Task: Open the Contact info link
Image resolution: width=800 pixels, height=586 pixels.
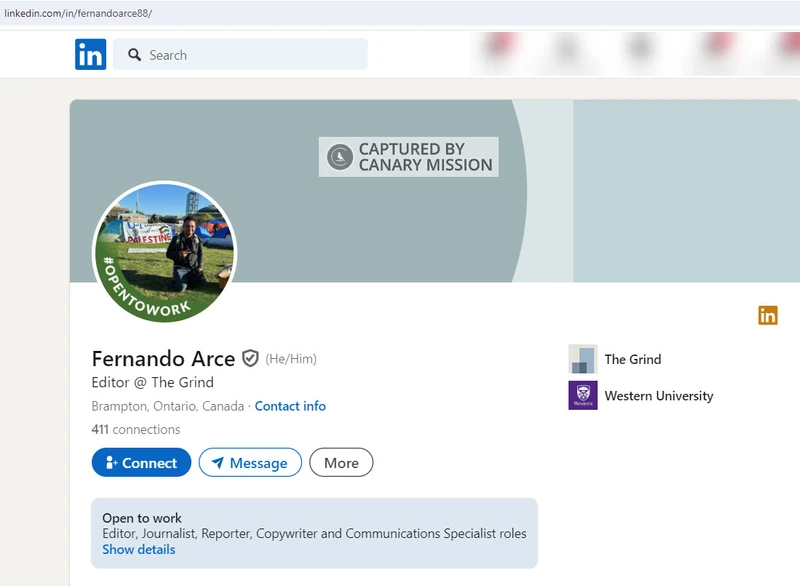Action: coord(290,406)
